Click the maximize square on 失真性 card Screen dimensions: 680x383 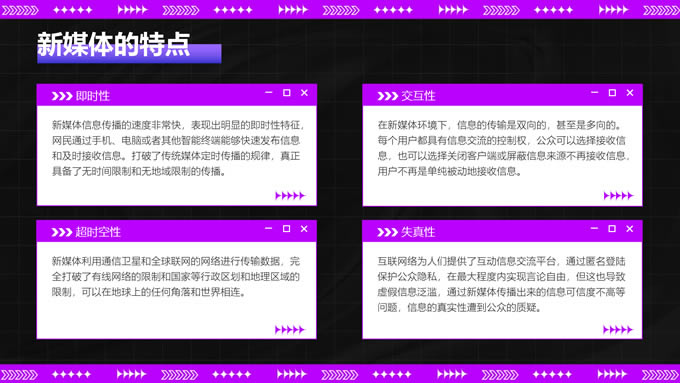612,229
